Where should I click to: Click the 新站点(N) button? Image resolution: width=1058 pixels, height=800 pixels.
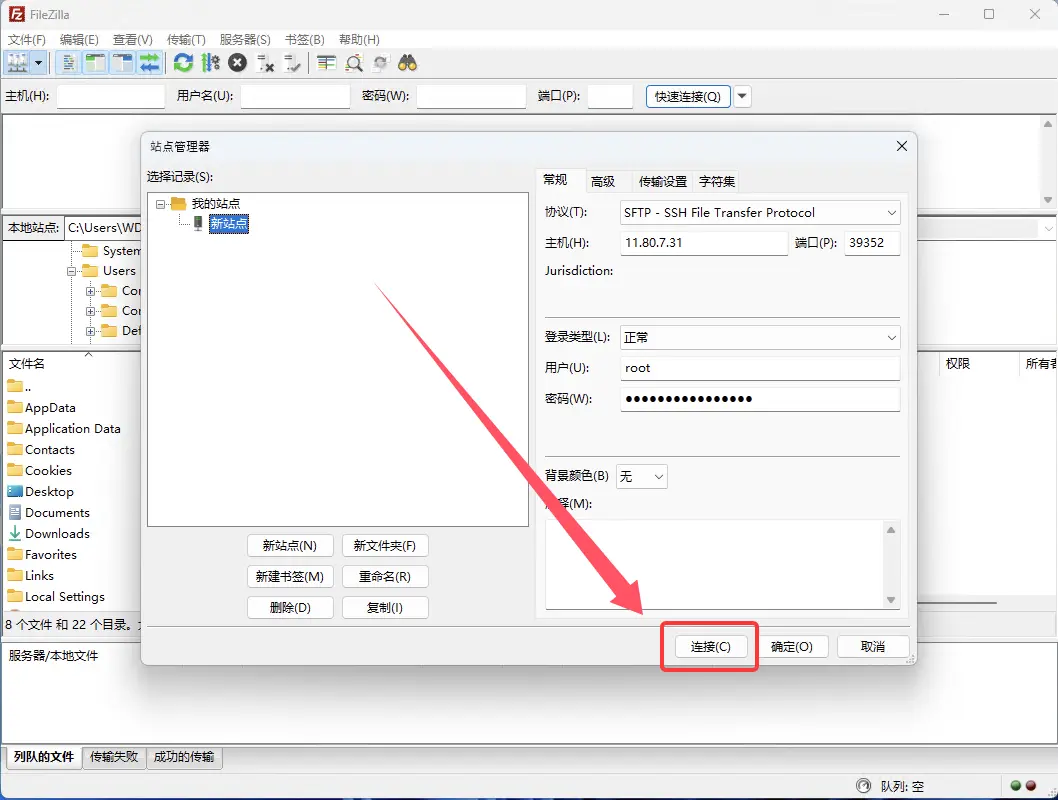pyautogui.click(x=290, y=546)
